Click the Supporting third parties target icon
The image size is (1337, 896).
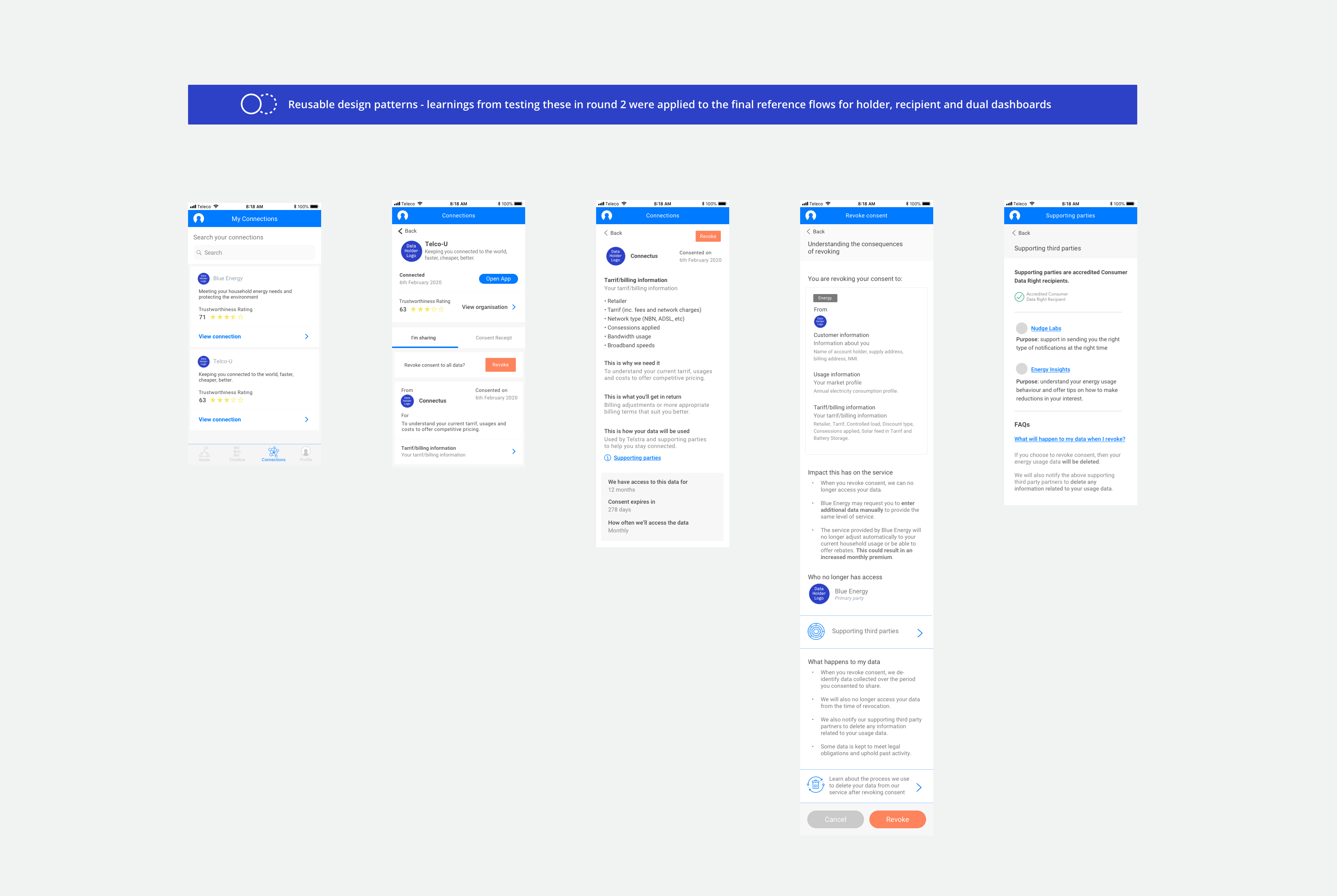click(816, 631)
